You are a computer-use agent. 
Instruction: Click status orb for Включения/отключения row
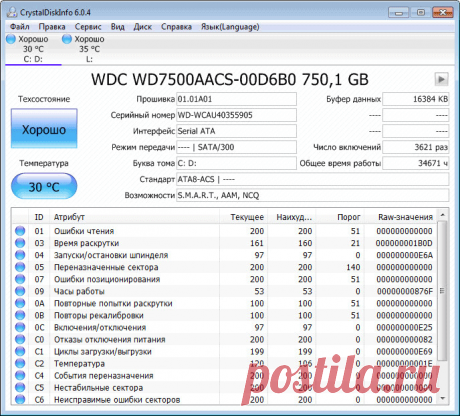click(20, 327)
